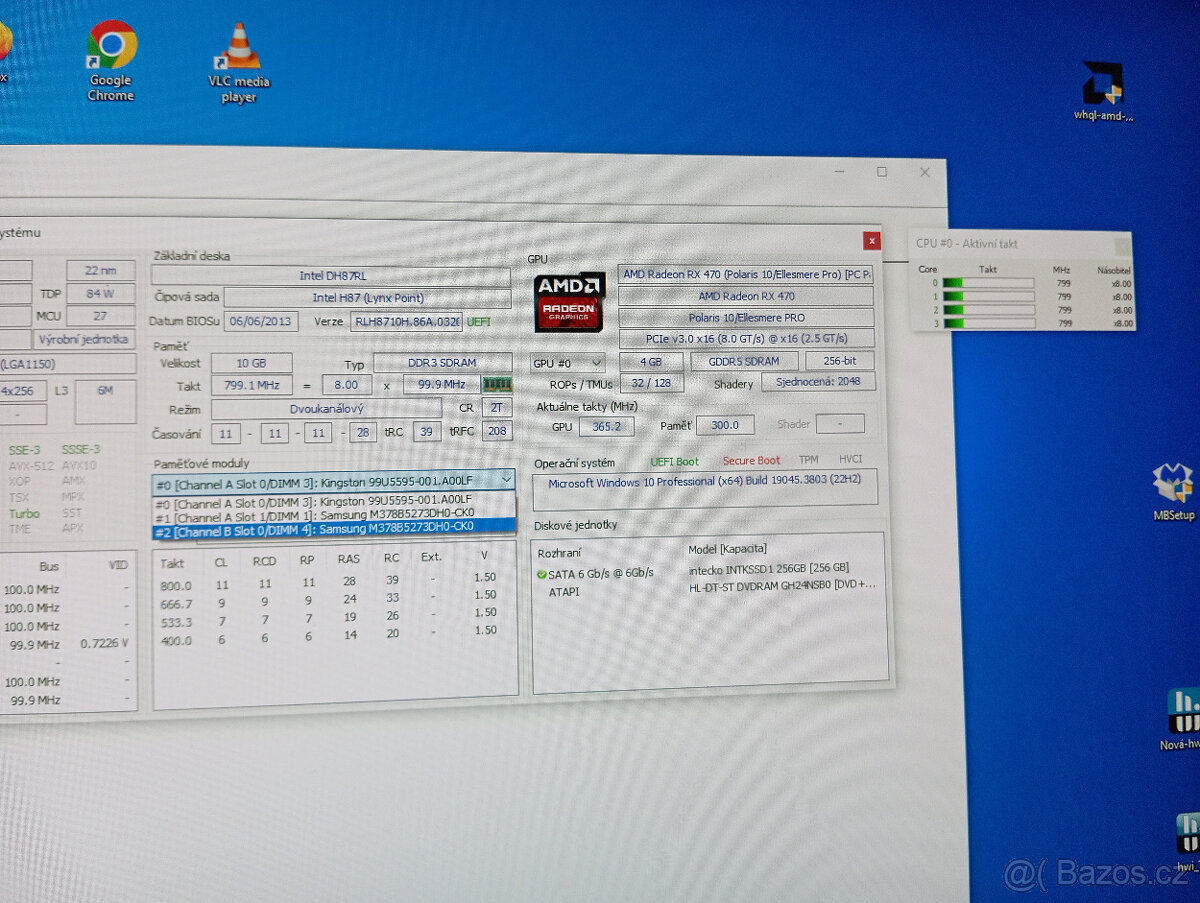Screen dimensions: 1200x903
Task: Close the system summary with red X
Action: tap(872, 241)
